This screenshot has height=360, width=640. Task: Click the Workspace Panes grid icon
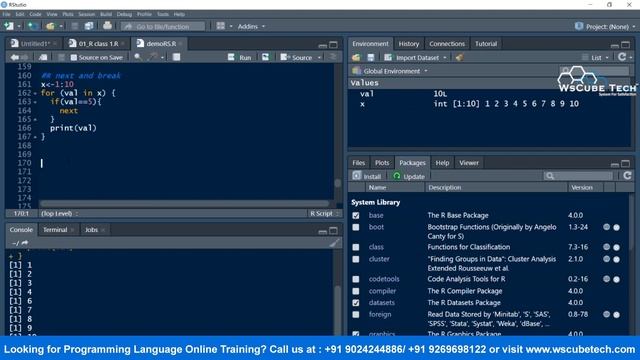(220, 26)
